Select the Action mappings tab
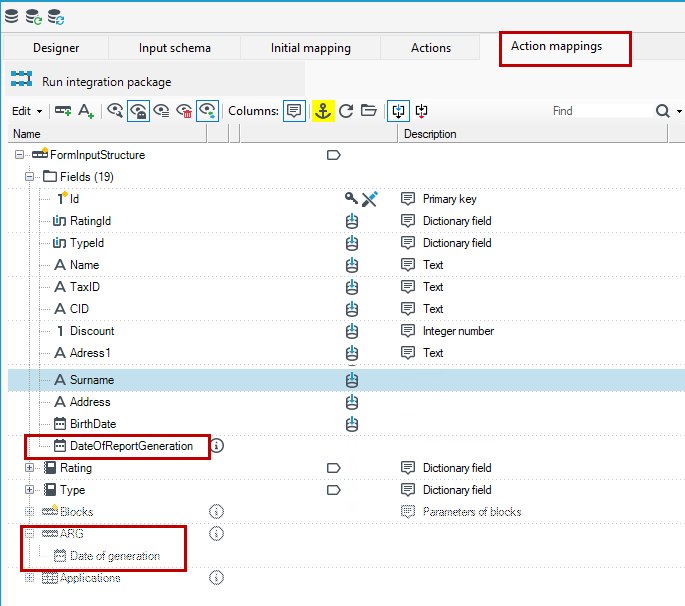The height and width of the screenshot is (606, 685). [557, 46]
